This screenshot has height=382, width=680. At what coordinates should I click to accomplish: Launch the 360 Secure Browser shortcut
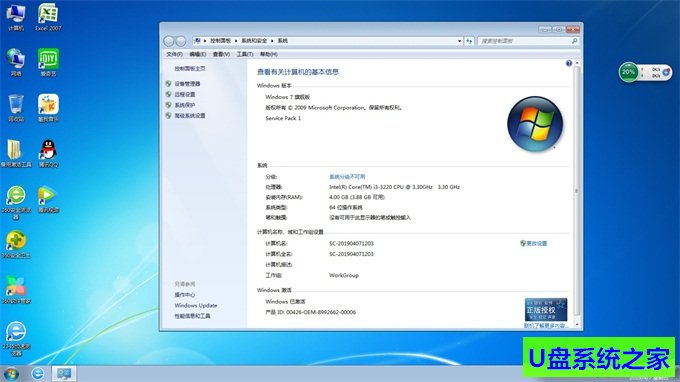(x=16, y=202)
